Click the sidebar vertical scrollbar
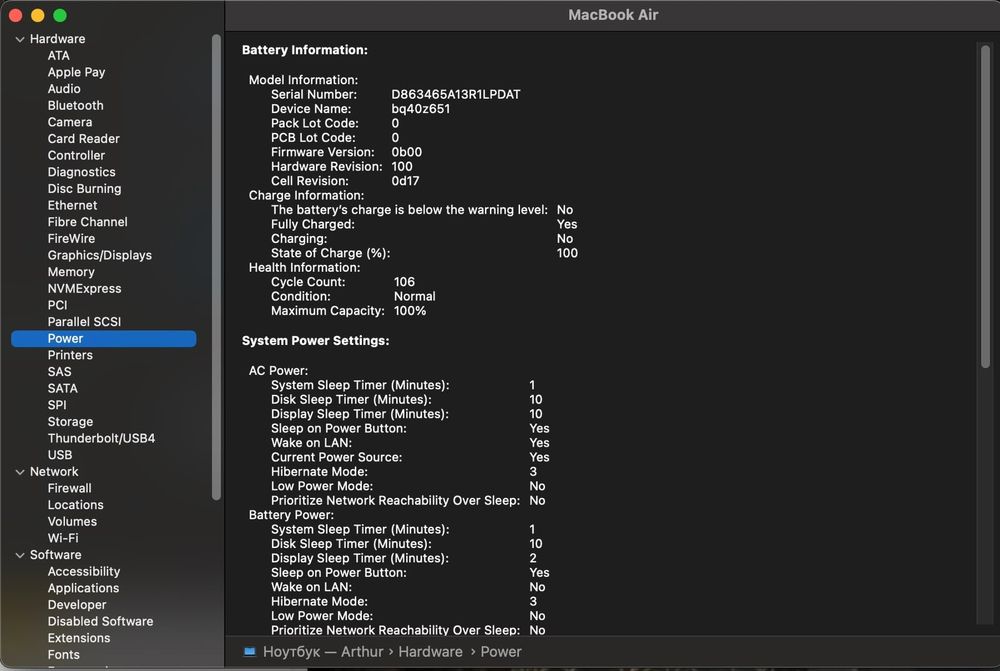Viewport: 1000px width, 671px height. (x=216, y=267)
